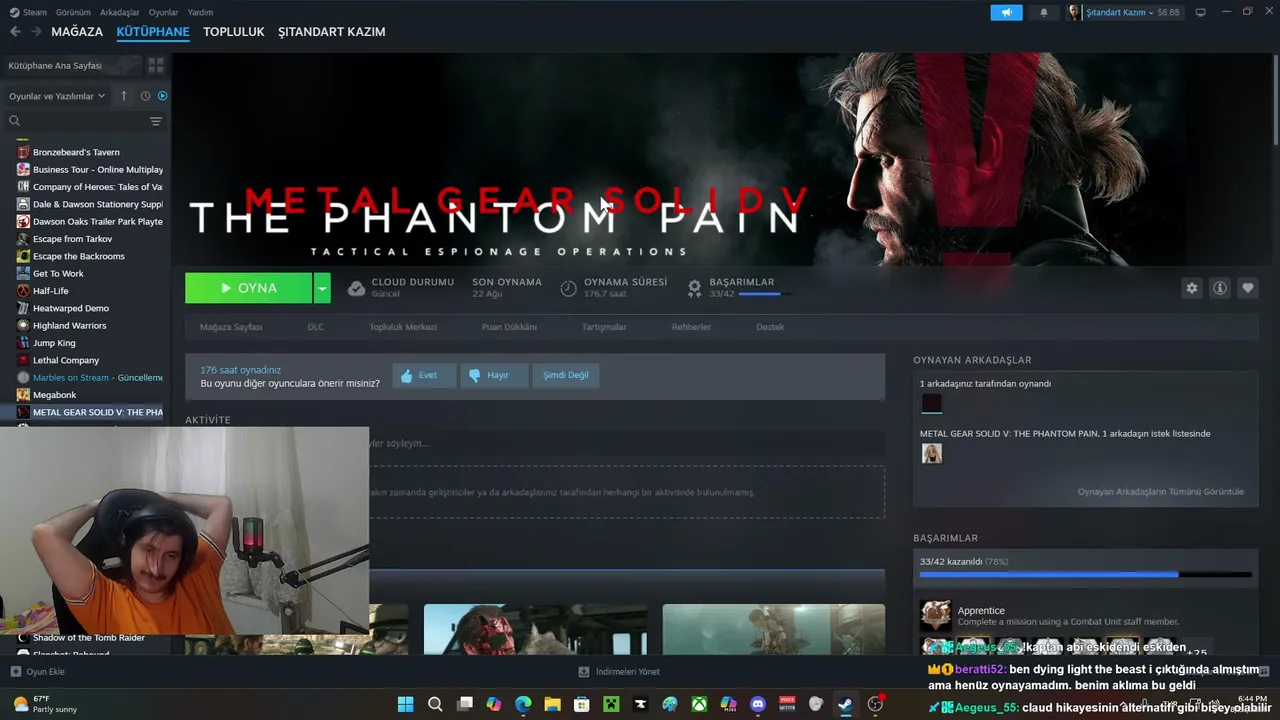The height and width of the screenshot is (720, 1280).
Task: Open İndirmeleri Yönet downloads manager
Action: click(x=619, y=672)
